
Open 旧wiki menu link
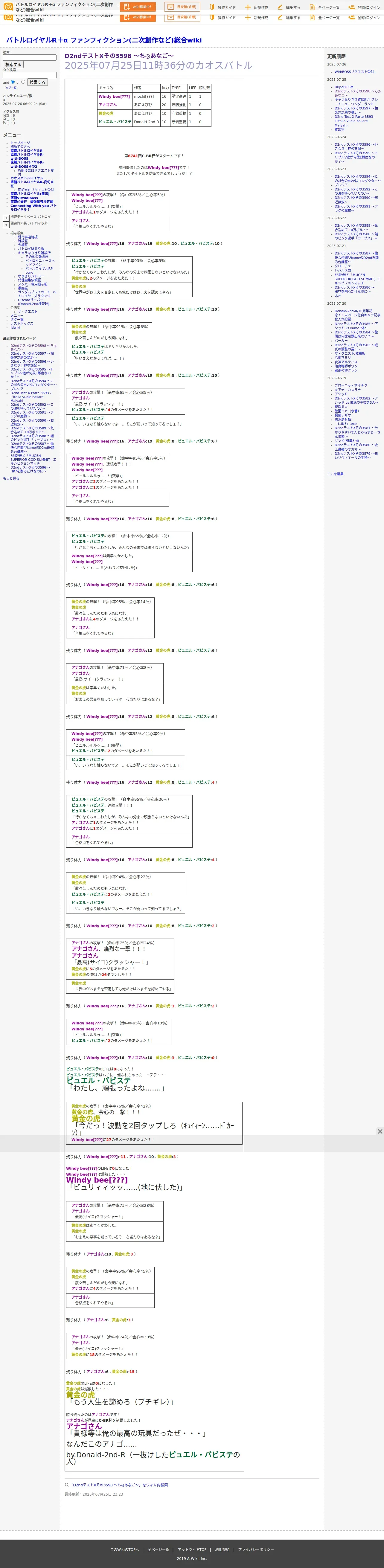coord(15,327)
